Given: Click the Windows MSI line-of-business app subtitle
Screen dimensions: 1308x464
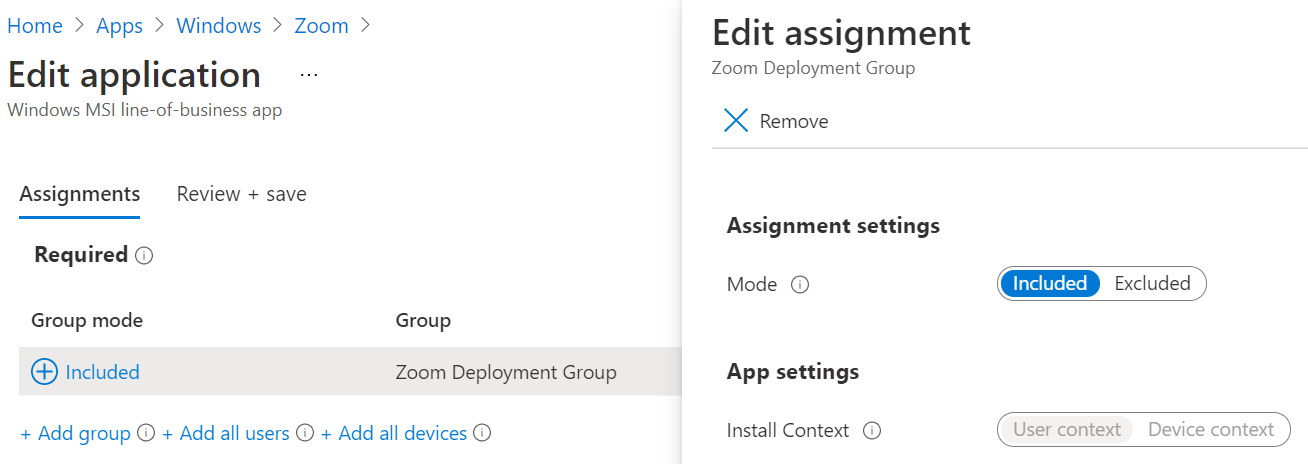Looking at the screenshot, I should 144,110.
